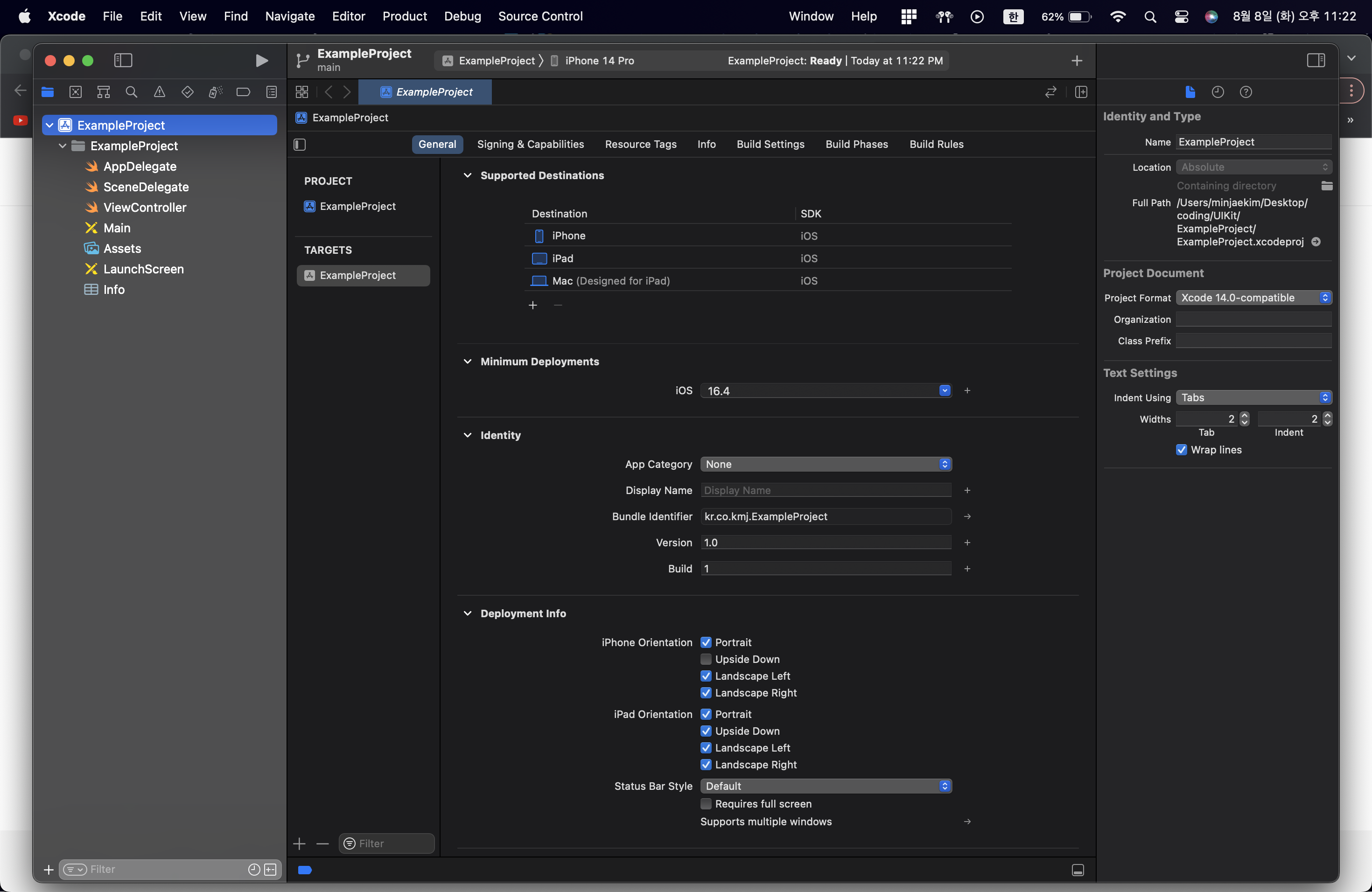Open the breakpoint navigator icon
Screen dimensions: 1372x892
point(243,92)
